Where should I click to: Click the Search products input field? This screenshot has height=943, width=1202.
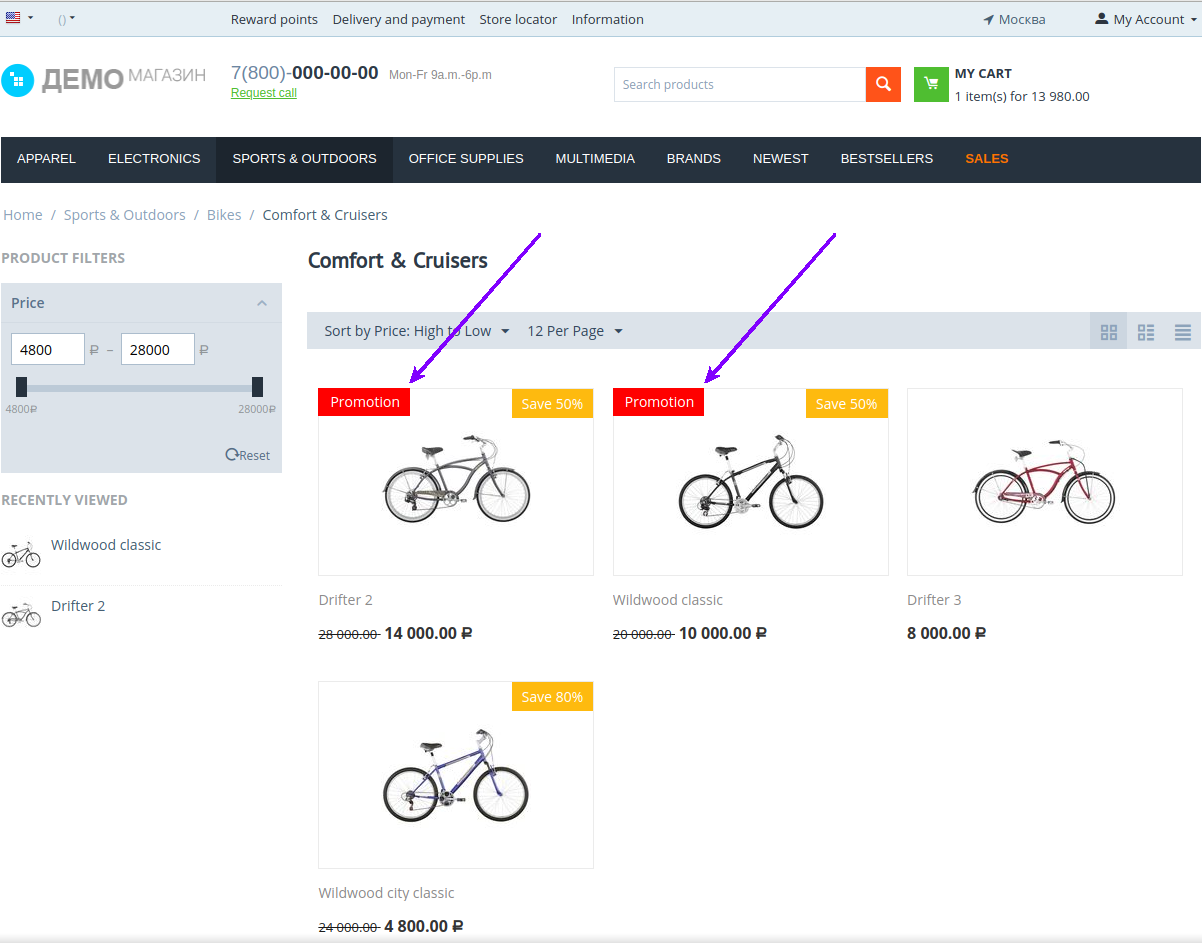tap(739, 85)
